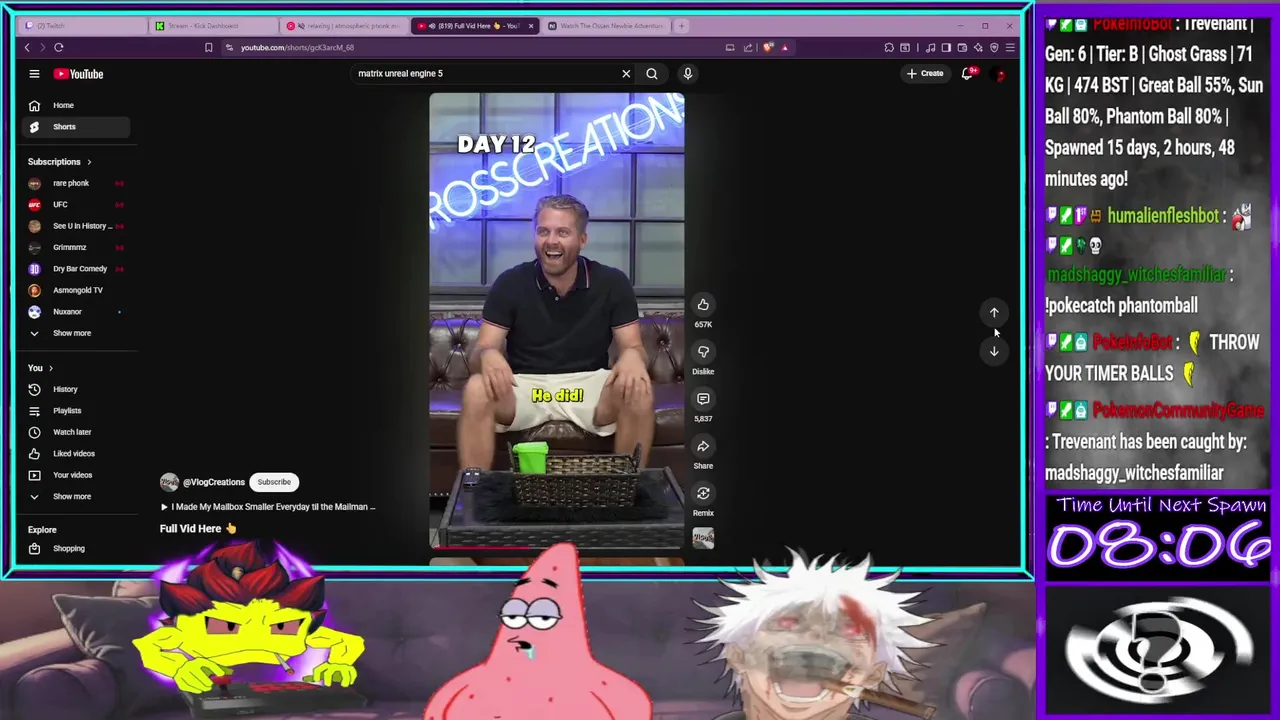Open the linked Mailbox video title
Image resolution: width=1280 pixels, height=720 pixels.
coord(268,507)
